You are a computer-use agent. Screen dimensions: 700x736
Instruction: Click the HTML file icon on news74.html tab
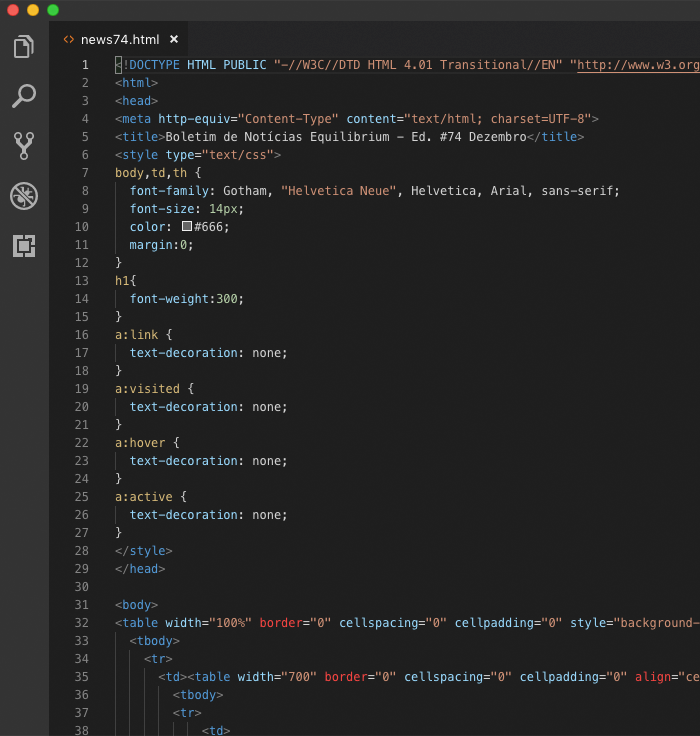coord(69,40)
